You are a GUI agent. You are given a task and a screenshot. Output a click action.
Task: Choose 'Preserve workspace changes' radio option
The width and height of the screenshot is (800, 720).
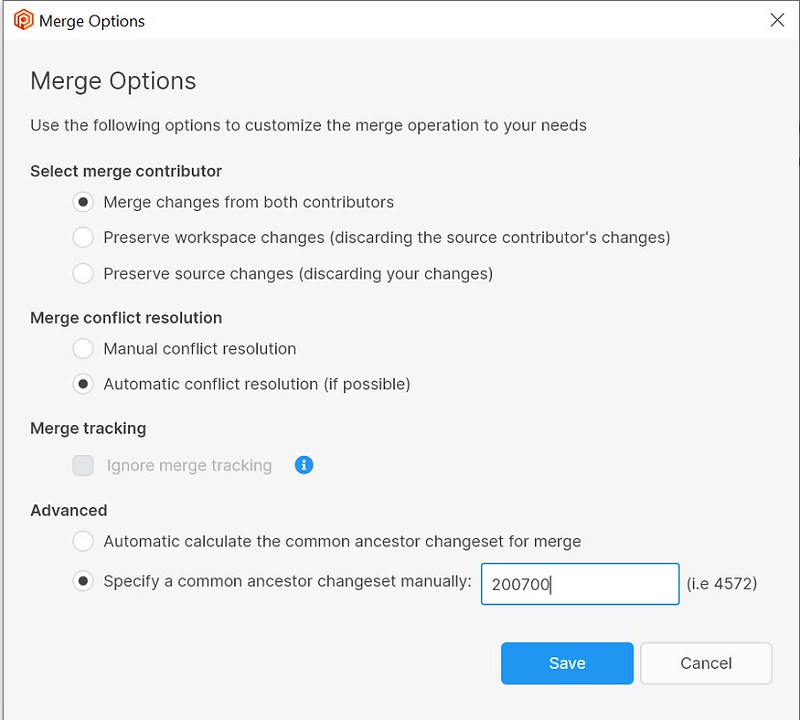pos(84,238)
